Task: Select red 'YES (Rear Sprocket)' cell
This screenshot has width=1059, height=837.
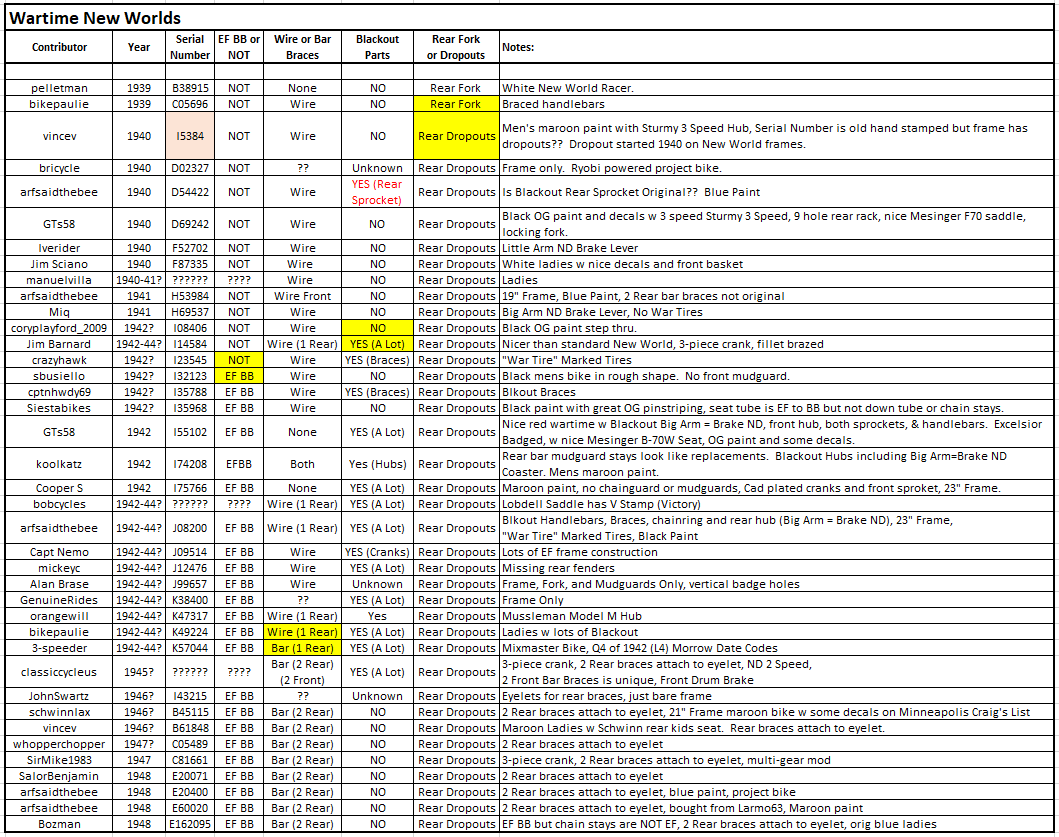Action: (x=378, y=192)
